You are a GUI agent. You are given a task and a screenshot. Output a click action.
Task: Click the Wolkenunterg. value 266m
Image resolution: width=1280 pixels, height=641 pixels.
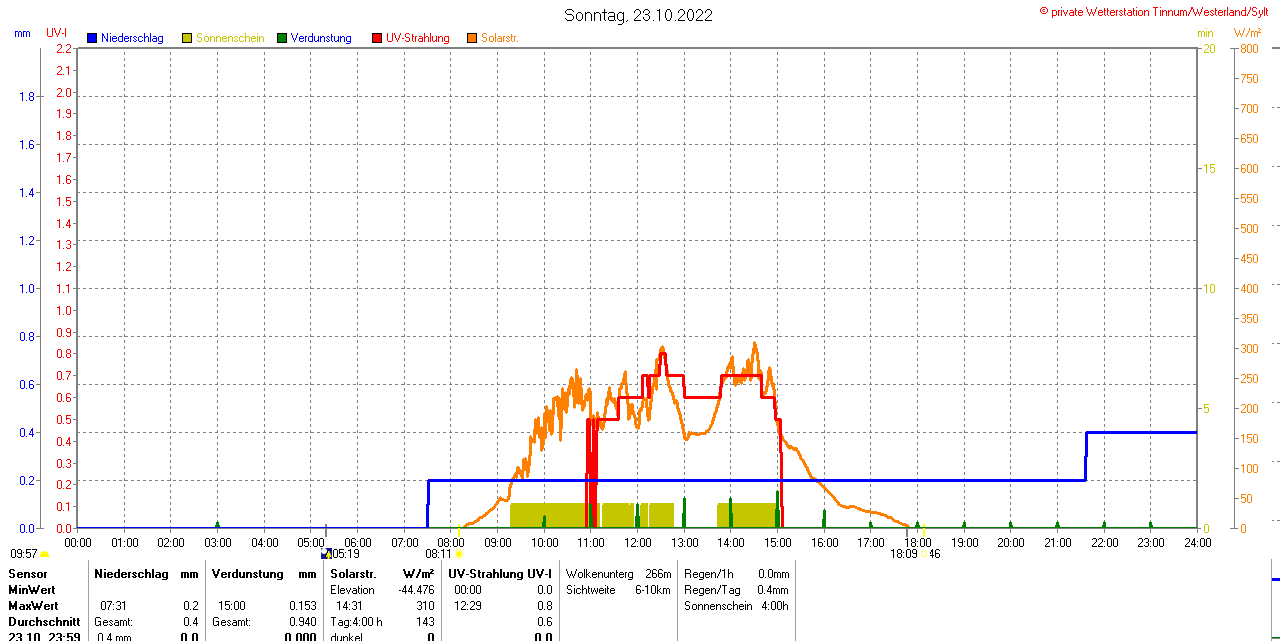pyautogui.click(x=658, y=574)
